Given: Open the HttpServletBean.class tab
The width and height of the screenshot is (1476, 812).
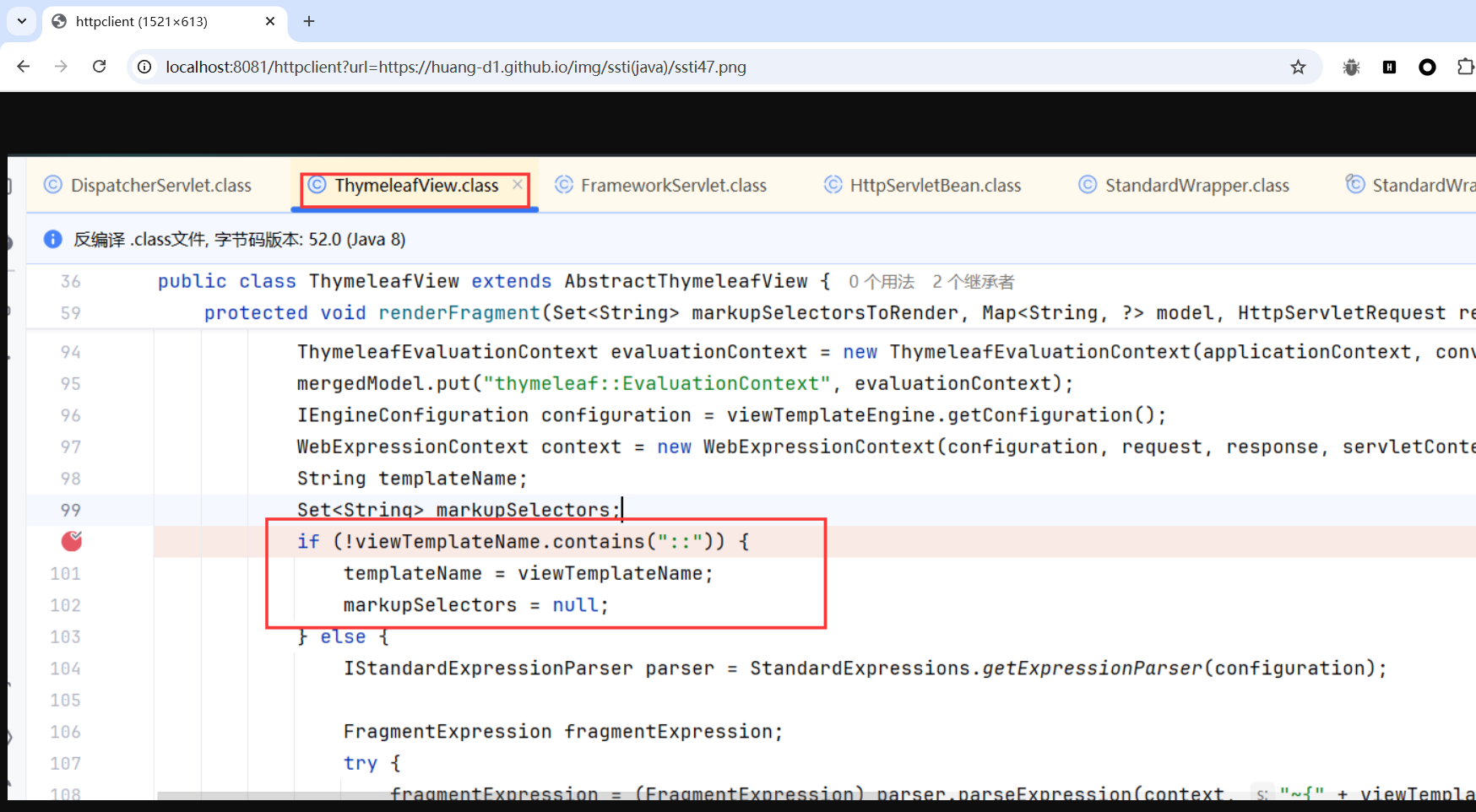Looking at the screenshot, I should pyautogui.click(x=935, y=186).
